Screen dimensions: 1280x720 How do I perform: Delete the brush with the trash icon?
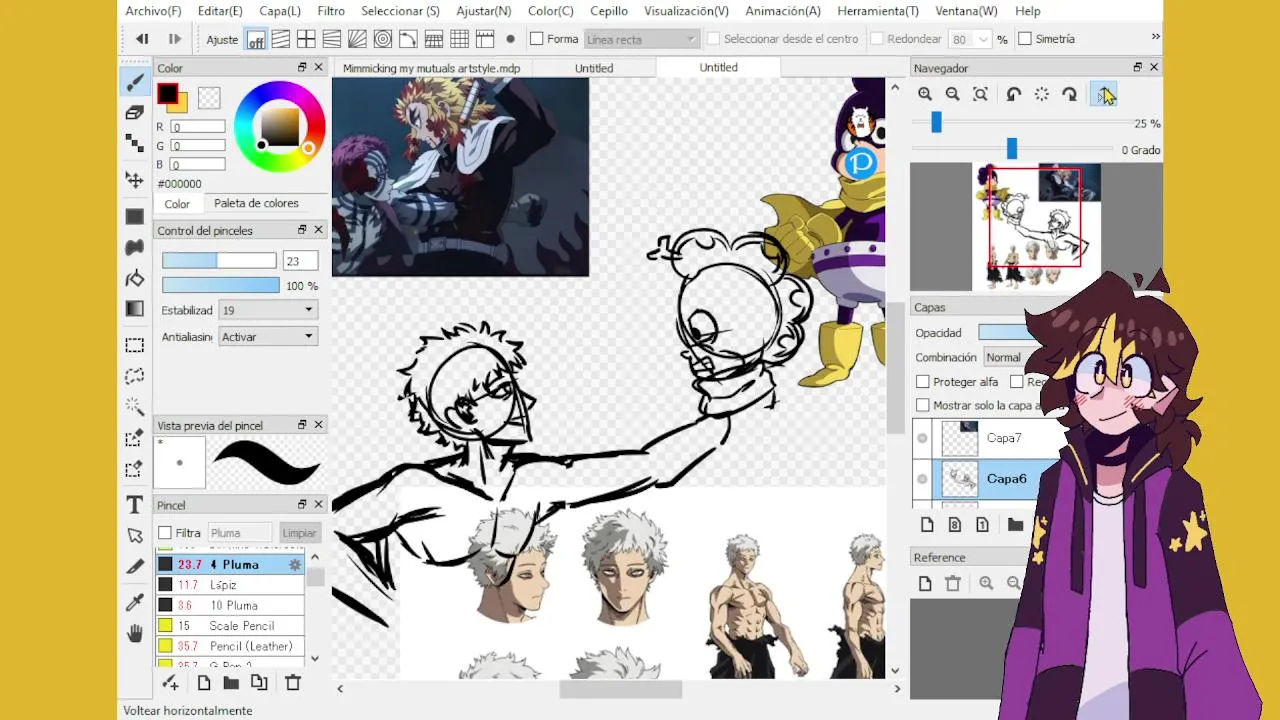(293, 683)
